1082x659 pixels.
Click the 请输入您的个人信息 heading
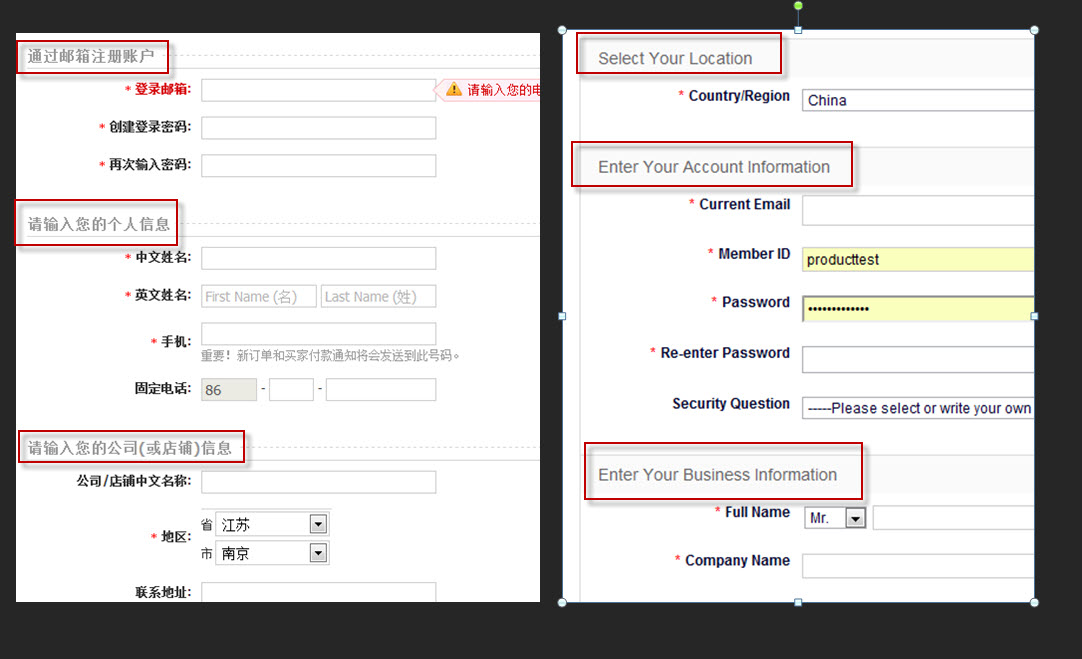[98, 224]
